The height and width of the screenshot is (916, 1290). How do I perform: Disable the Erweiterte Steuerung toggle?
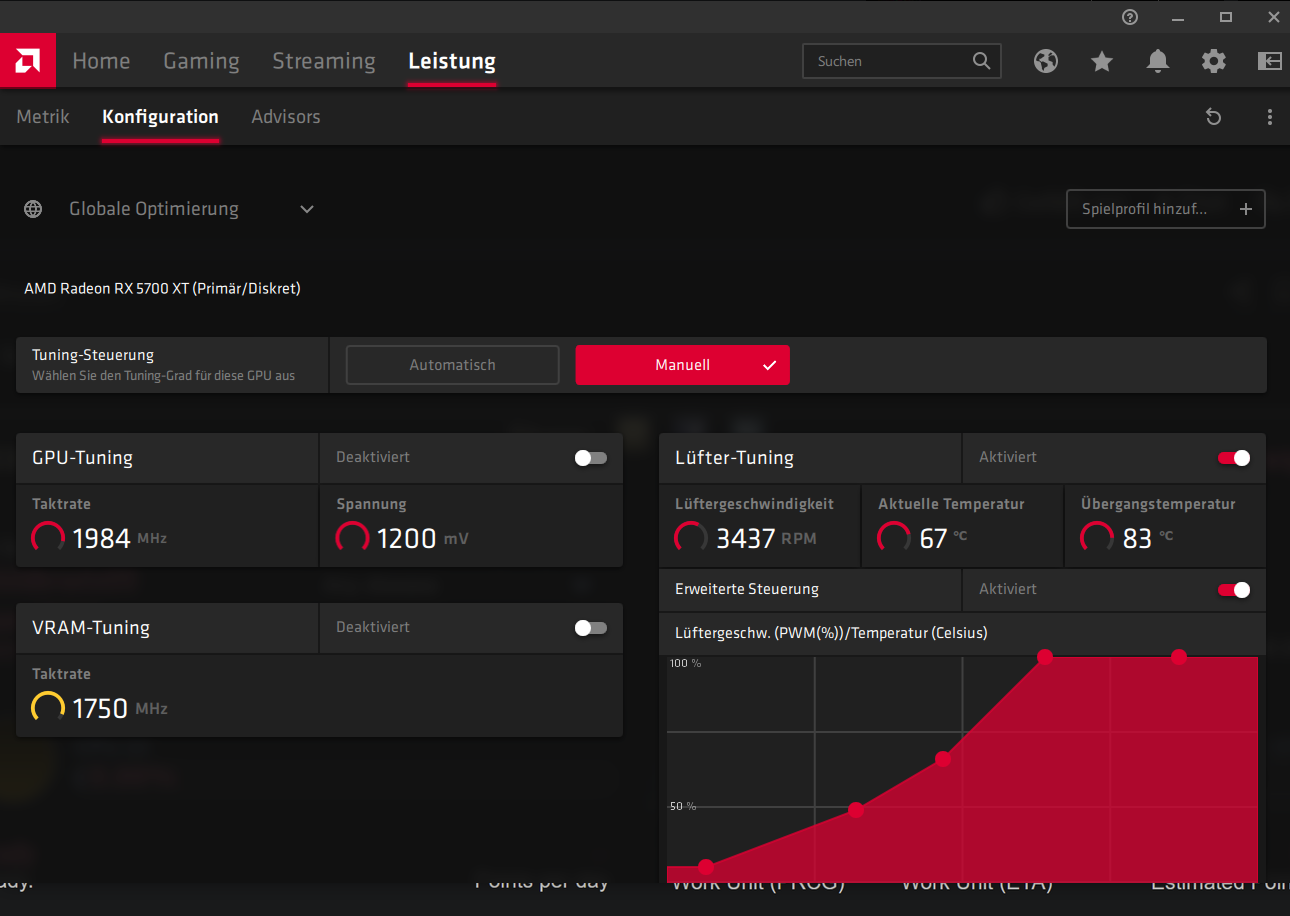1234,590
